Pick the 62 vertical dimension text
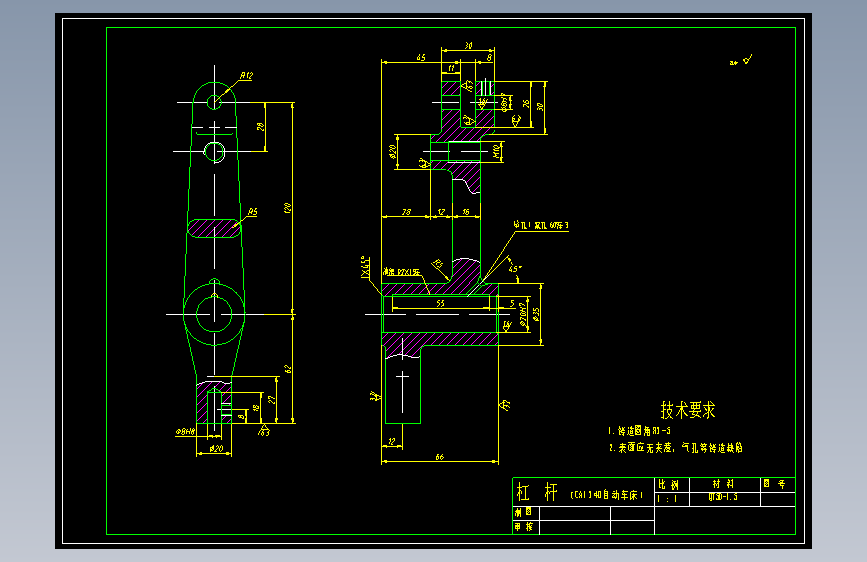Screen dimensions: 867x562 [288, 368]
